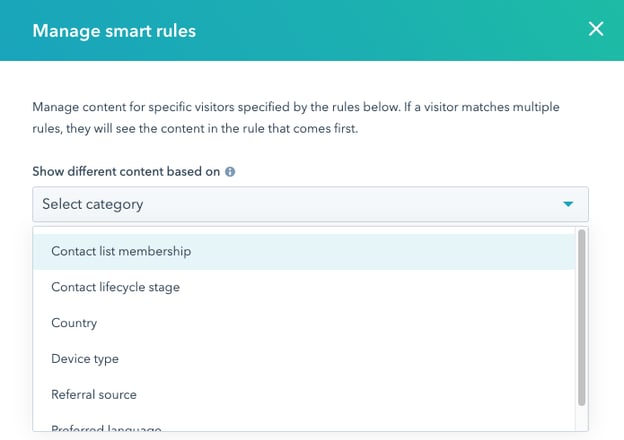Viewport: 624px width, 440px height.
Task: Click the Show different content based on label
Action: point(126,172)
